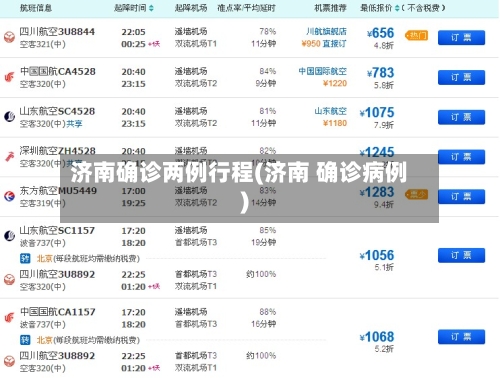The height and width of the screenshot is (378, 500).
Task: Click the 北京 transfer link under CA1157
Action: (44, 340)
